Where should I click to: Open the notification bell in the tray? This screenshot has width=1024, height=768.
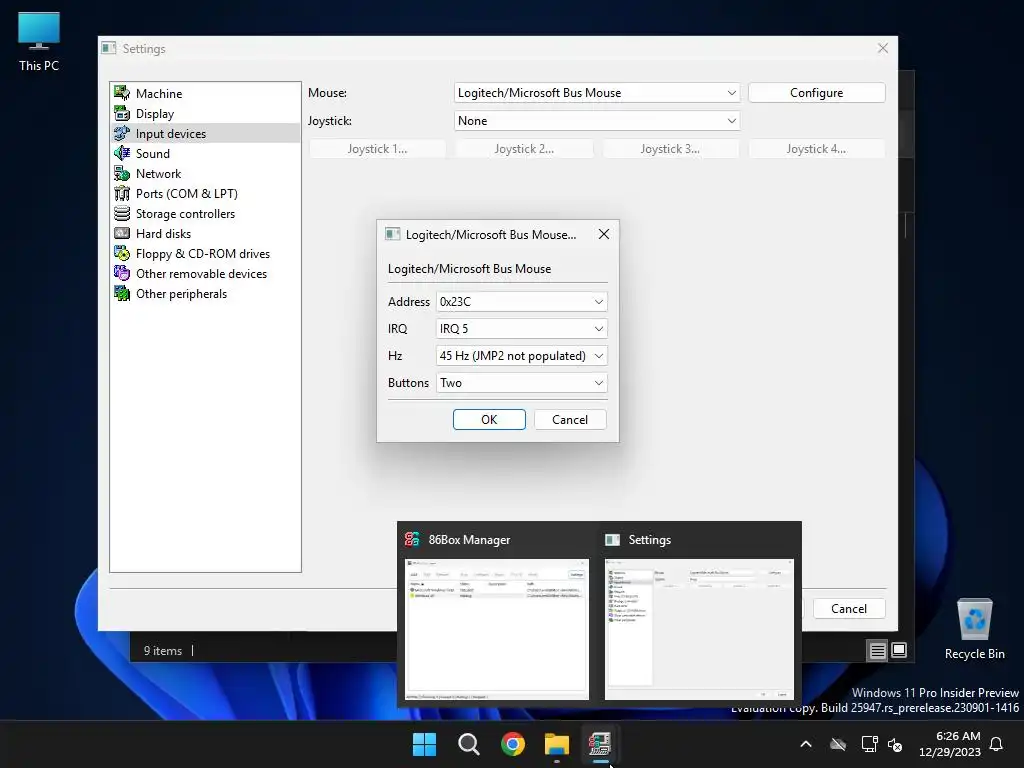997,744
